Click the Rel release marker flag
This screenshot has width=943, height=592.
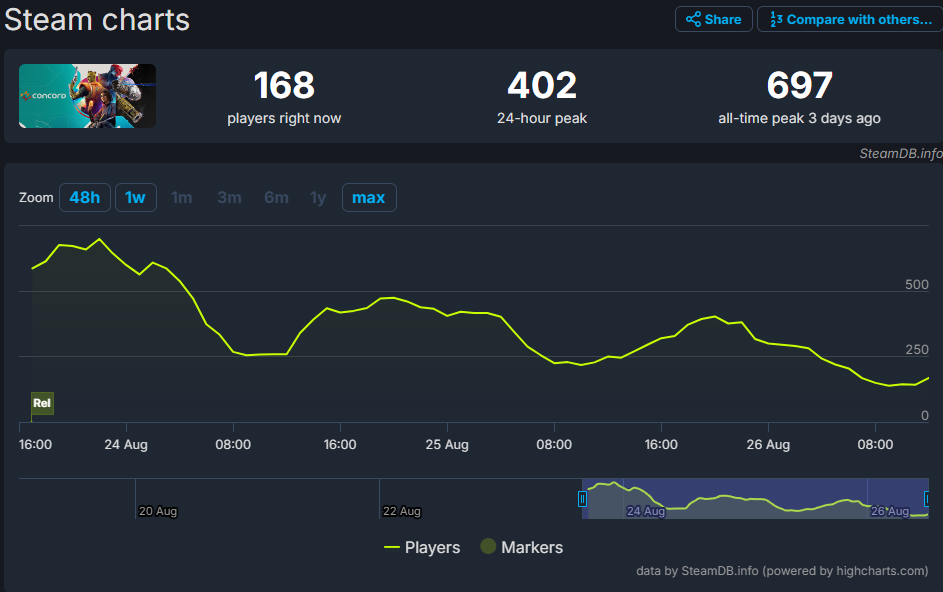[x=42, y=403]
